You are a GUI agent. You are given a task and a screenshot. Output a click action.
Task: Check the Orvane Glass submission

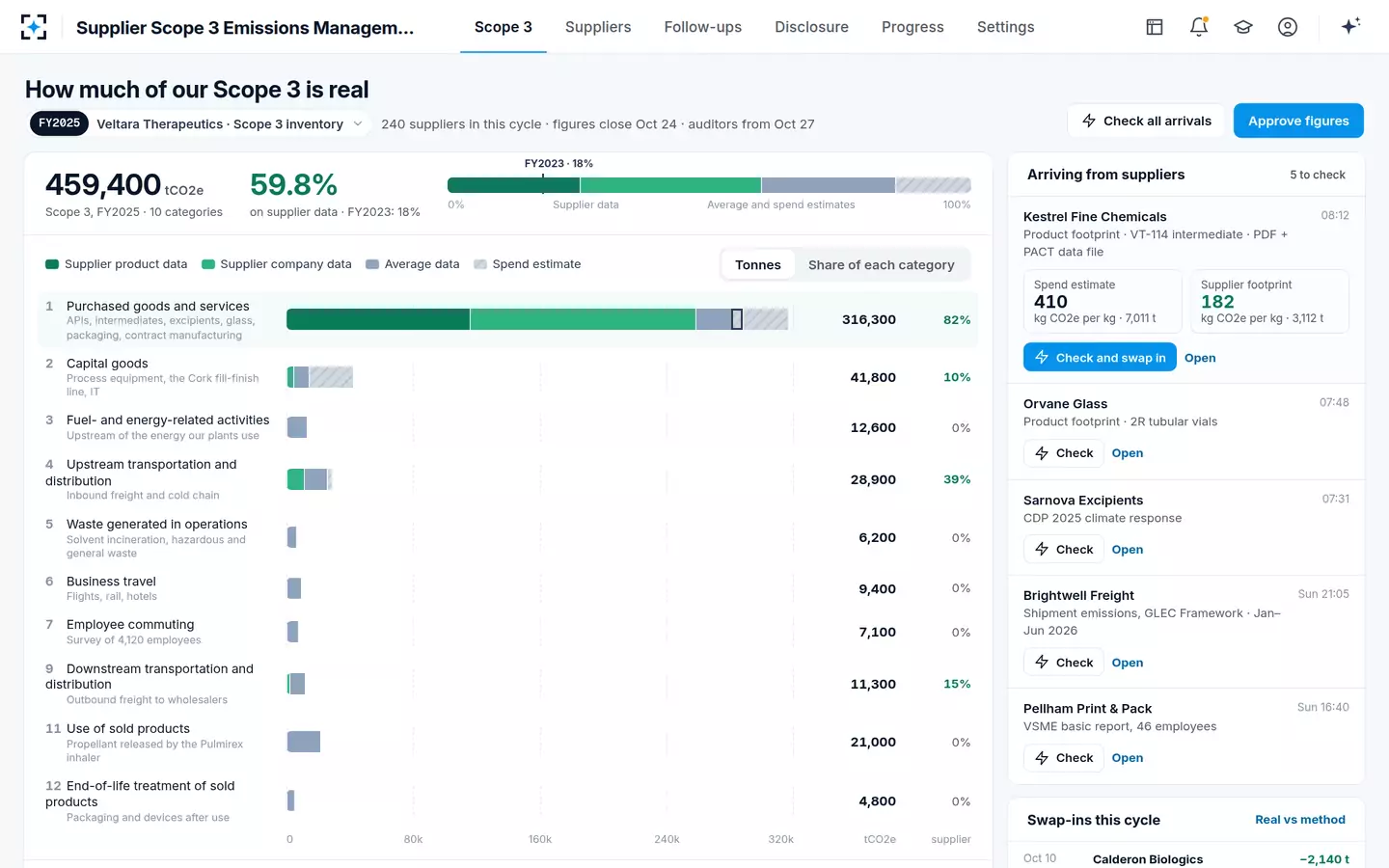1064,453
